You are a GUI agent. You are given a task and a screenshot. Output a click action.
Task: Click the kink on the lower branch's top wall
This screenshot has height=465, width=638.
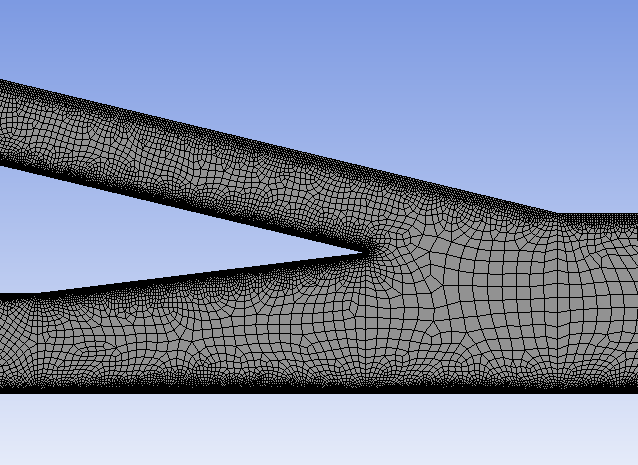[x=40, y=294]
